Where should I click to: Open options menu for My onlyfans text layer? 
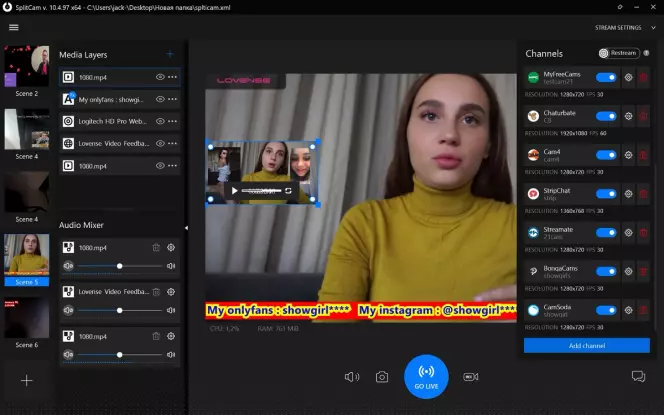tap(172, 99)
